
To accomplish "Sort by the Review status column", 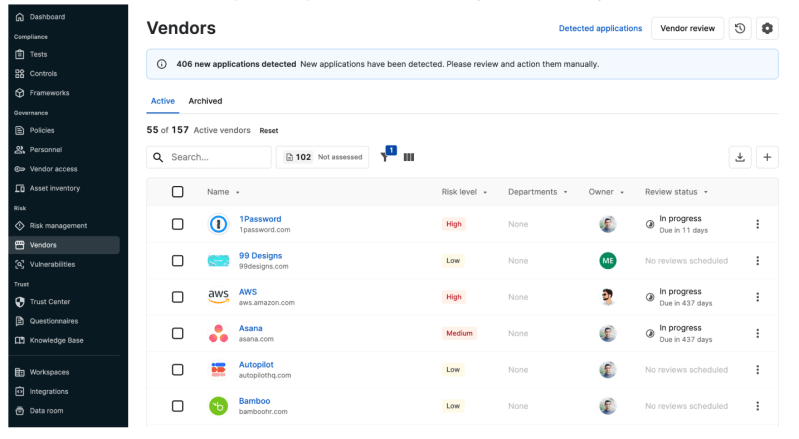I will [676, 192].
